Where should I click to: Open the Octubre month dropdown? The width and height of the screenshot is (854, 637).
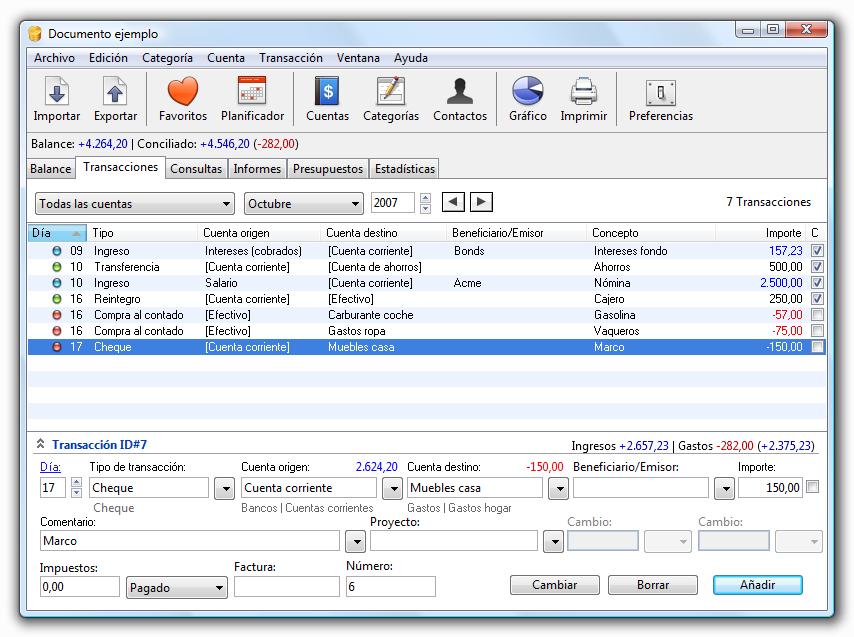303,204
